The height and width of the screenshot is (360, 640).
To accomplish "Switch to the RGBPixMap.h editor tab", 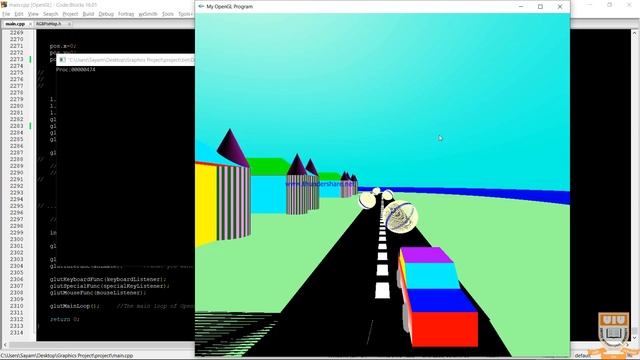I will 49,24.
